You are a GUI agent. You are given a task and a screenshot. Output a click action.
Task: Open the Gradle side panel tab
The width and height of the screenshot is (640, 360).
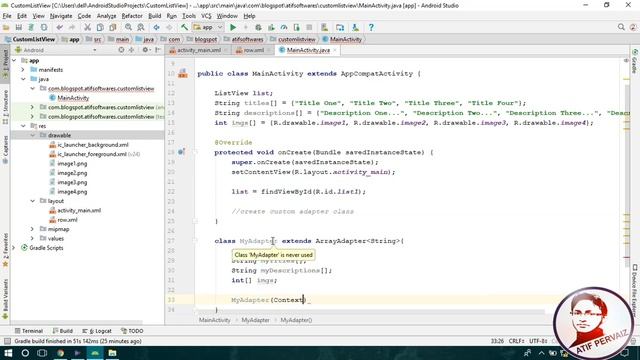point(635,61)
